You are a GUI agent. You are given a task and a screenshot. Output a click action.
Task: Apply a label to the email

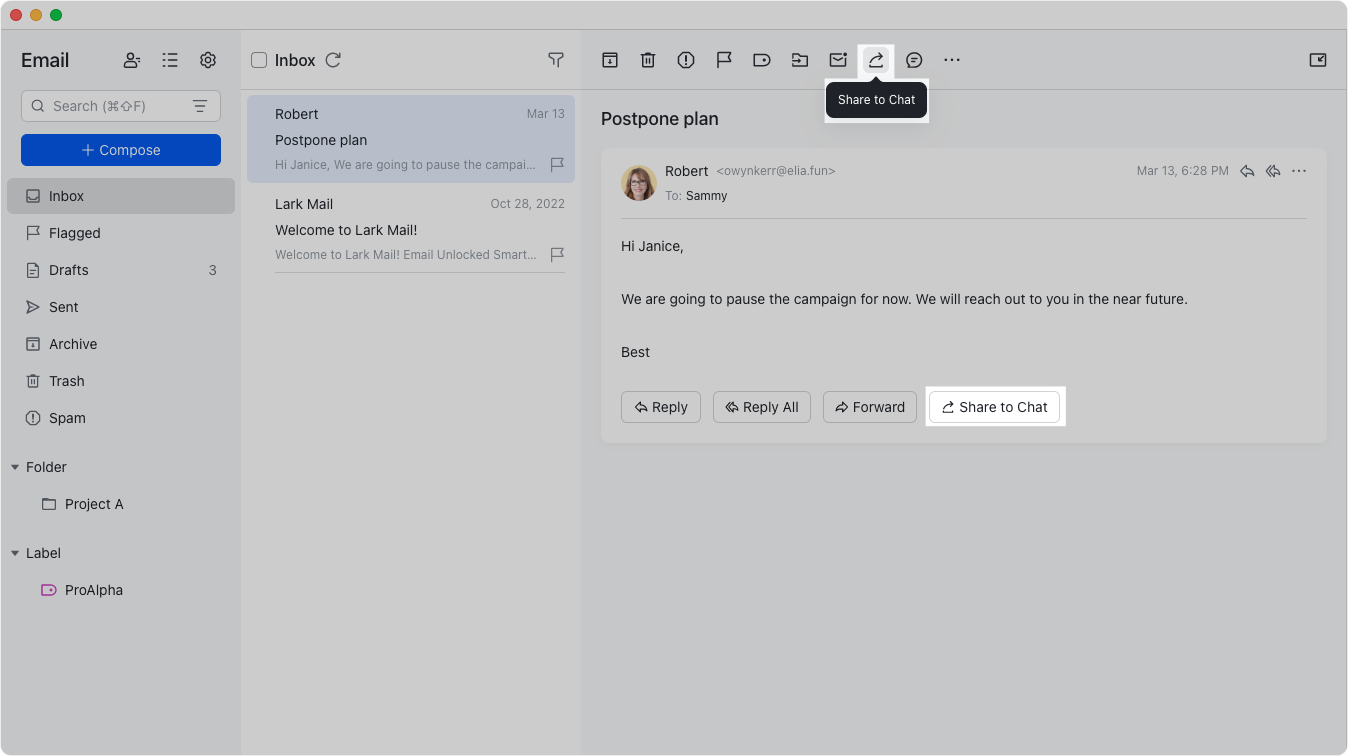(x=761, y=59)
